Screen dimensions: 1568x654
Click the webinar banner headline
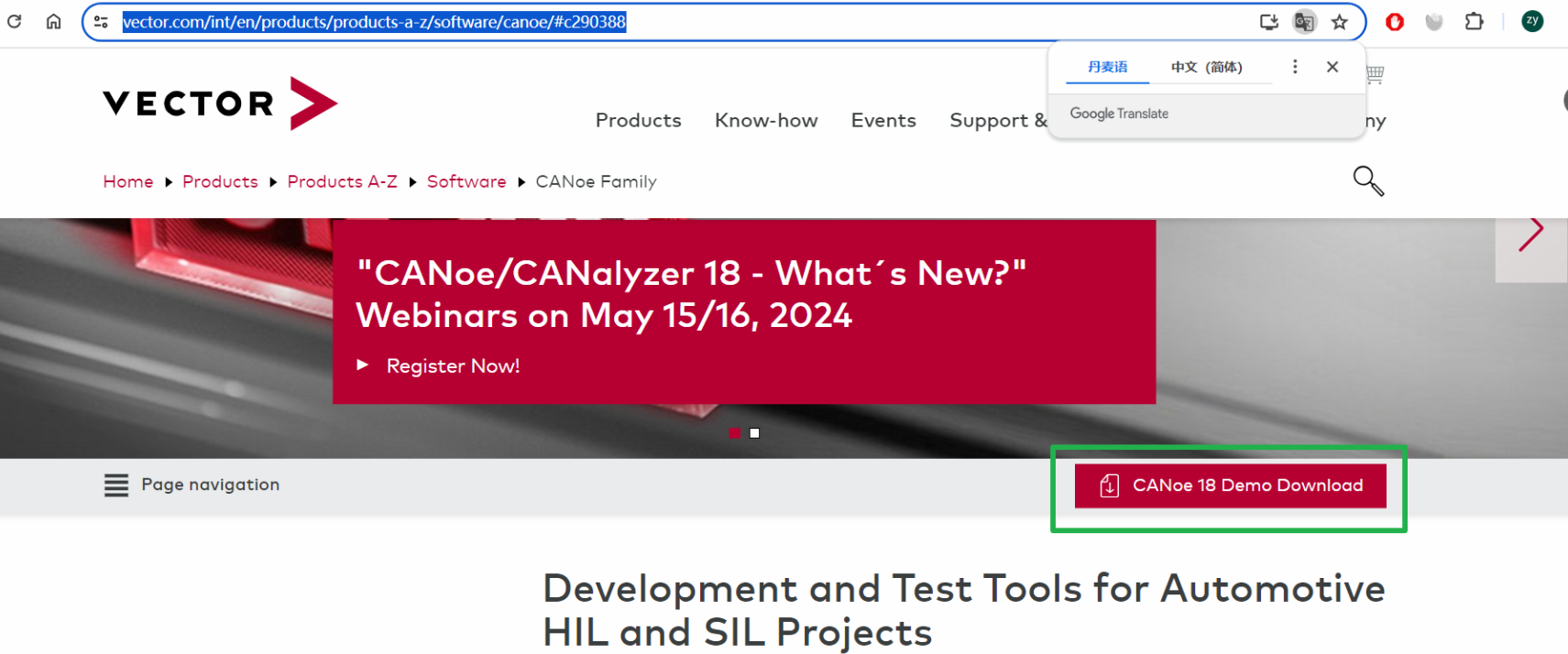pyautogui.click(x=692, y=294)
